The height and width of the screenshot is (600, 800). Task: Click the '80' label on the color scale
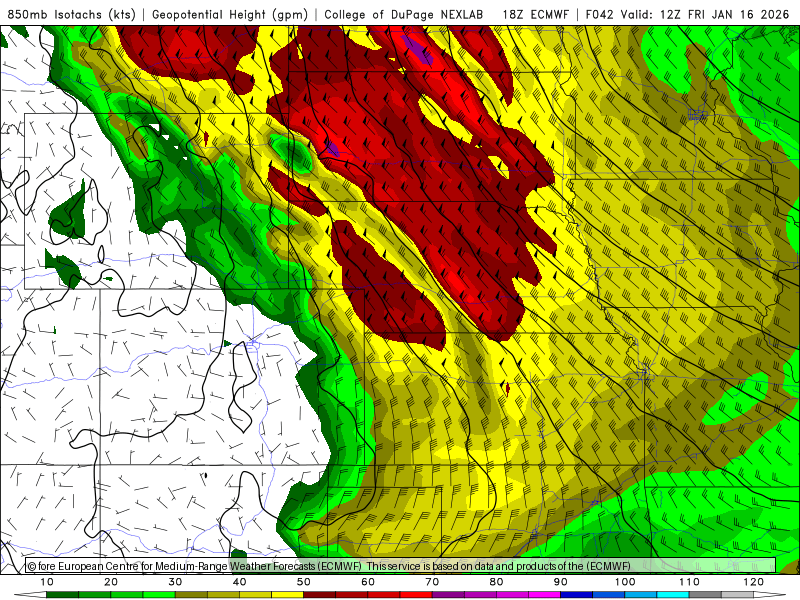point(496,582)
